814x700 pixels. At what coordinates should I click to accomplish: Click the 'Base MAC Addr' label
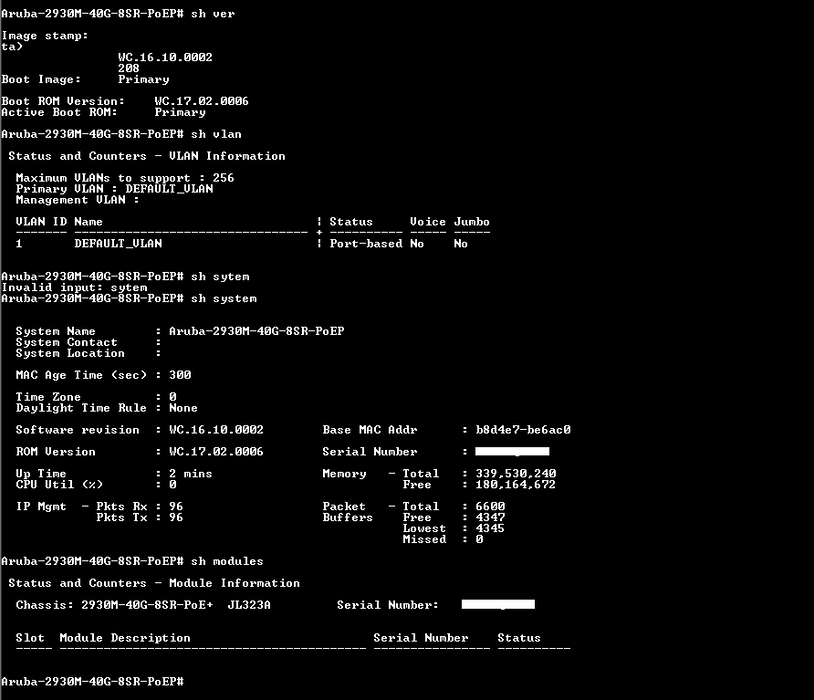[370, 430]
